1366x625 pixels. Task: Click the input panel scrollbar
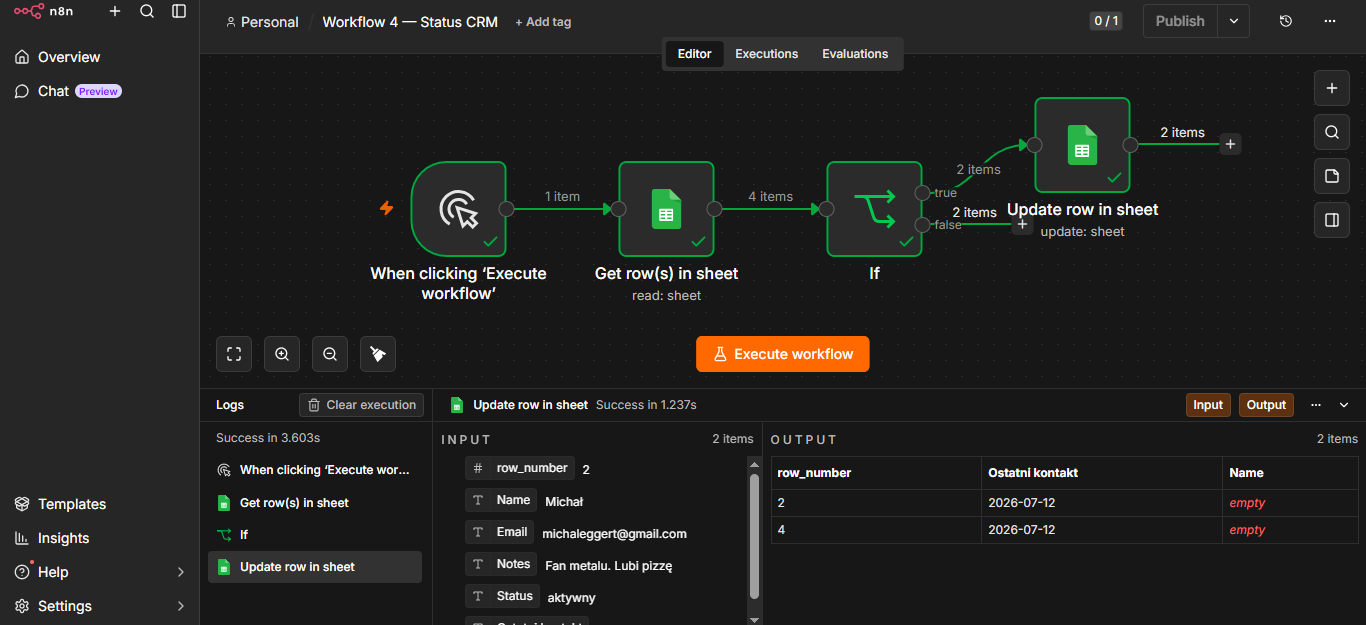[x=754, y=535]
